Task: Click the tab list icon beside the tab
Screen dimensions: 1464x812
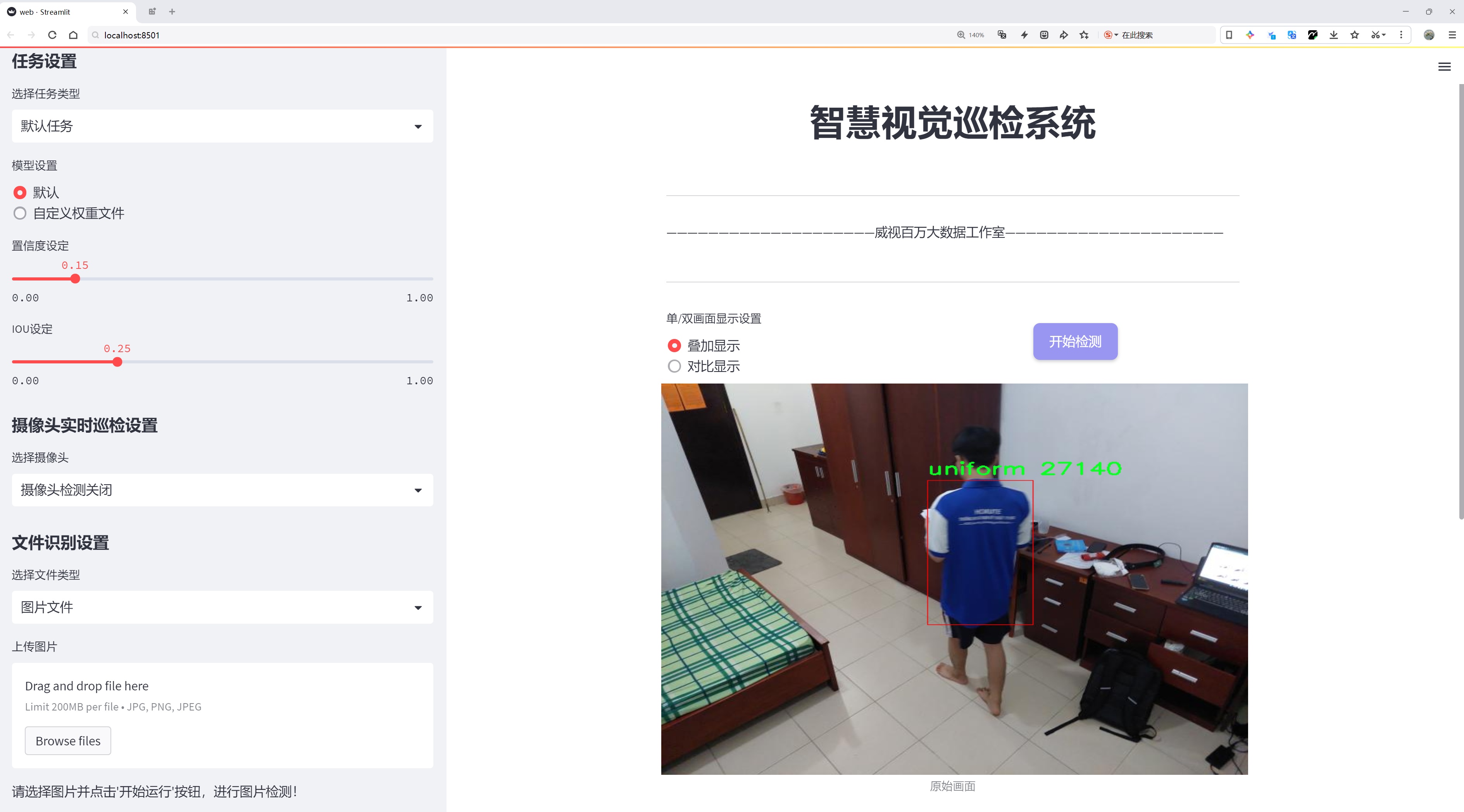Action: [x=152, y=11]
